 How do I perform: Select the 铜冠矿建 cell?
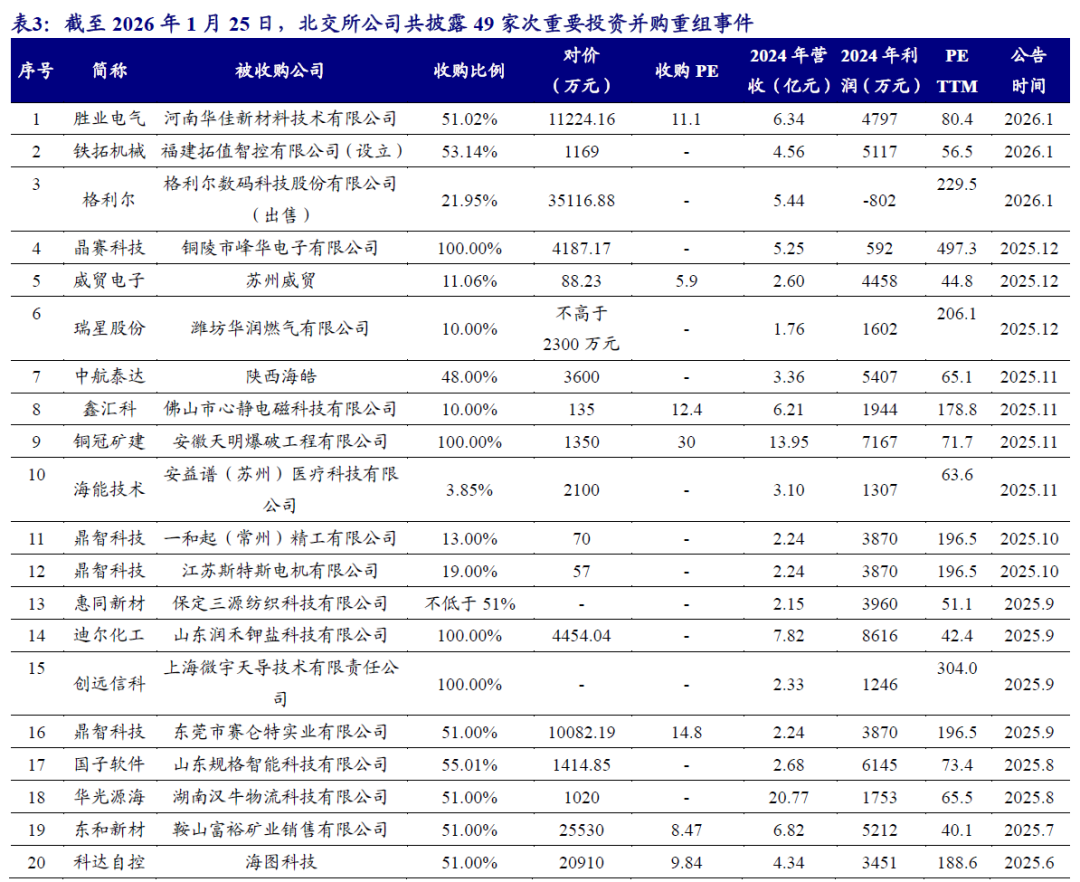110,441
